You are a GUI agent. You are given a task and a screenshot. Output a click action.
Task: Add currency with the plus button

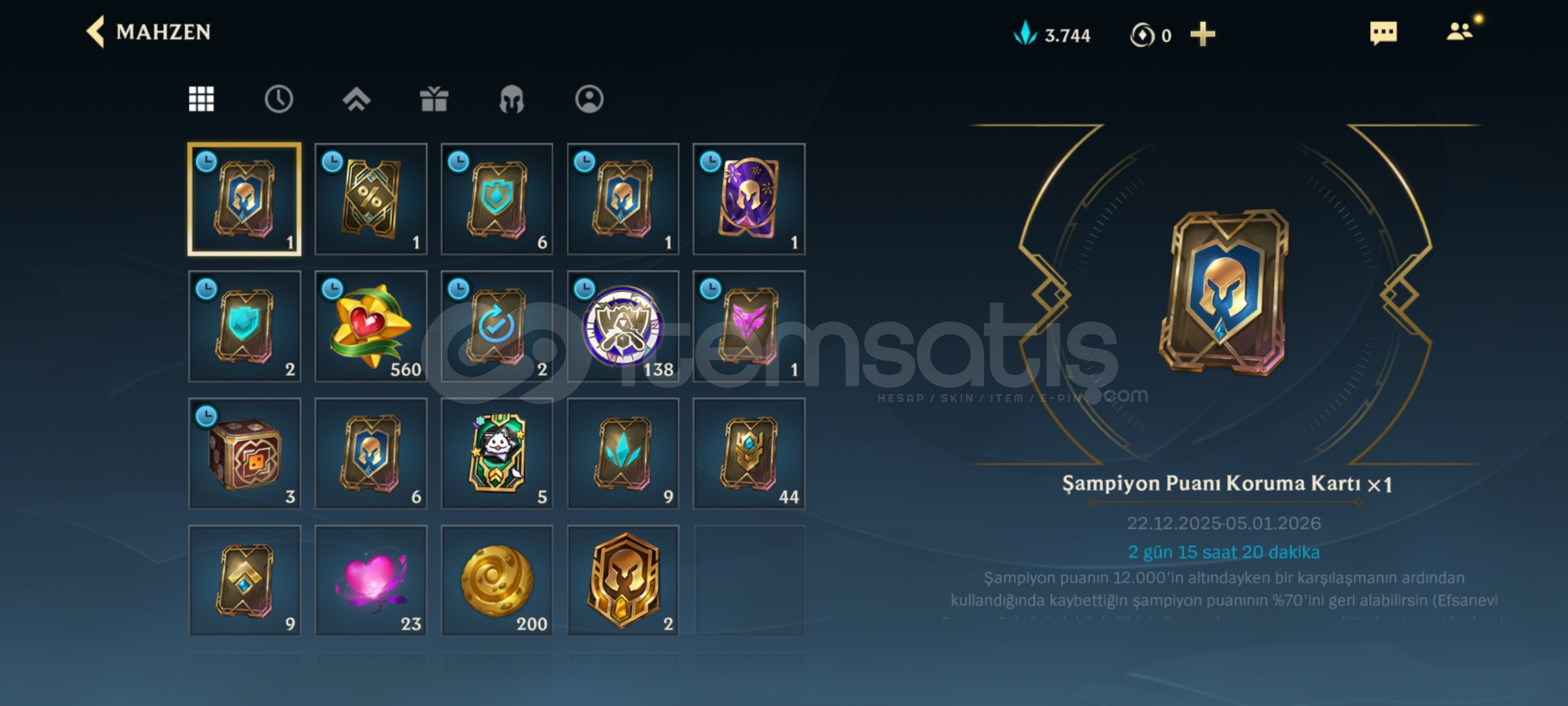click(1202, 34)
